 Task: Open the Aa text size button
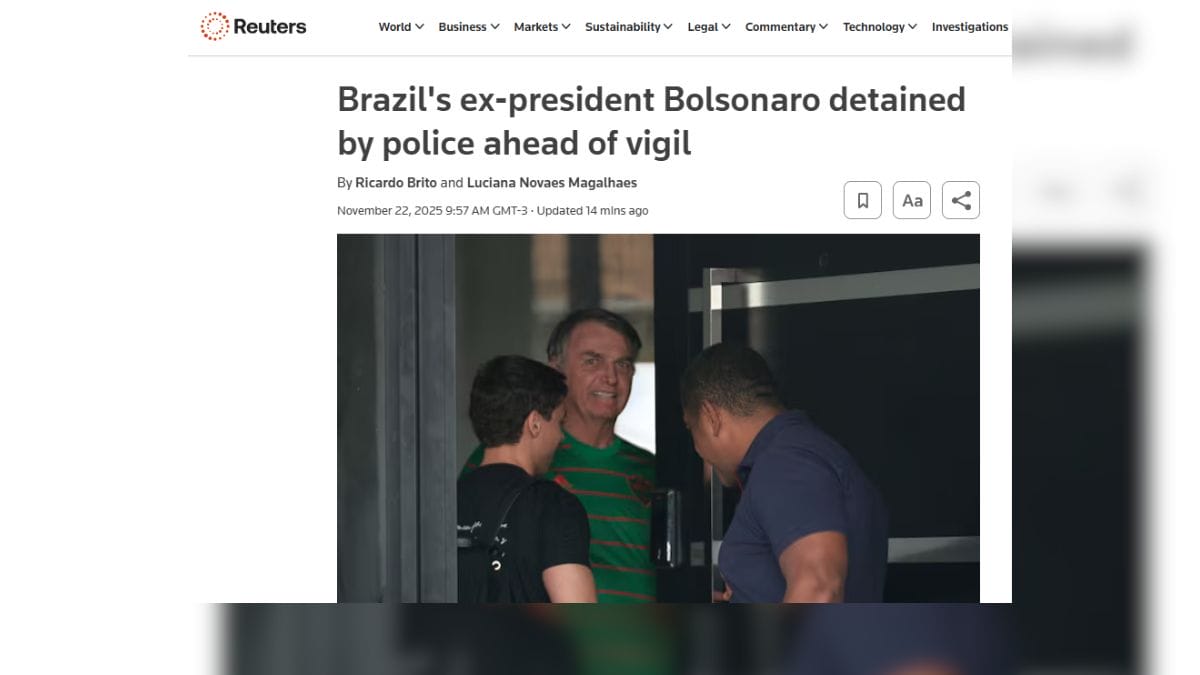pos(912,200)
